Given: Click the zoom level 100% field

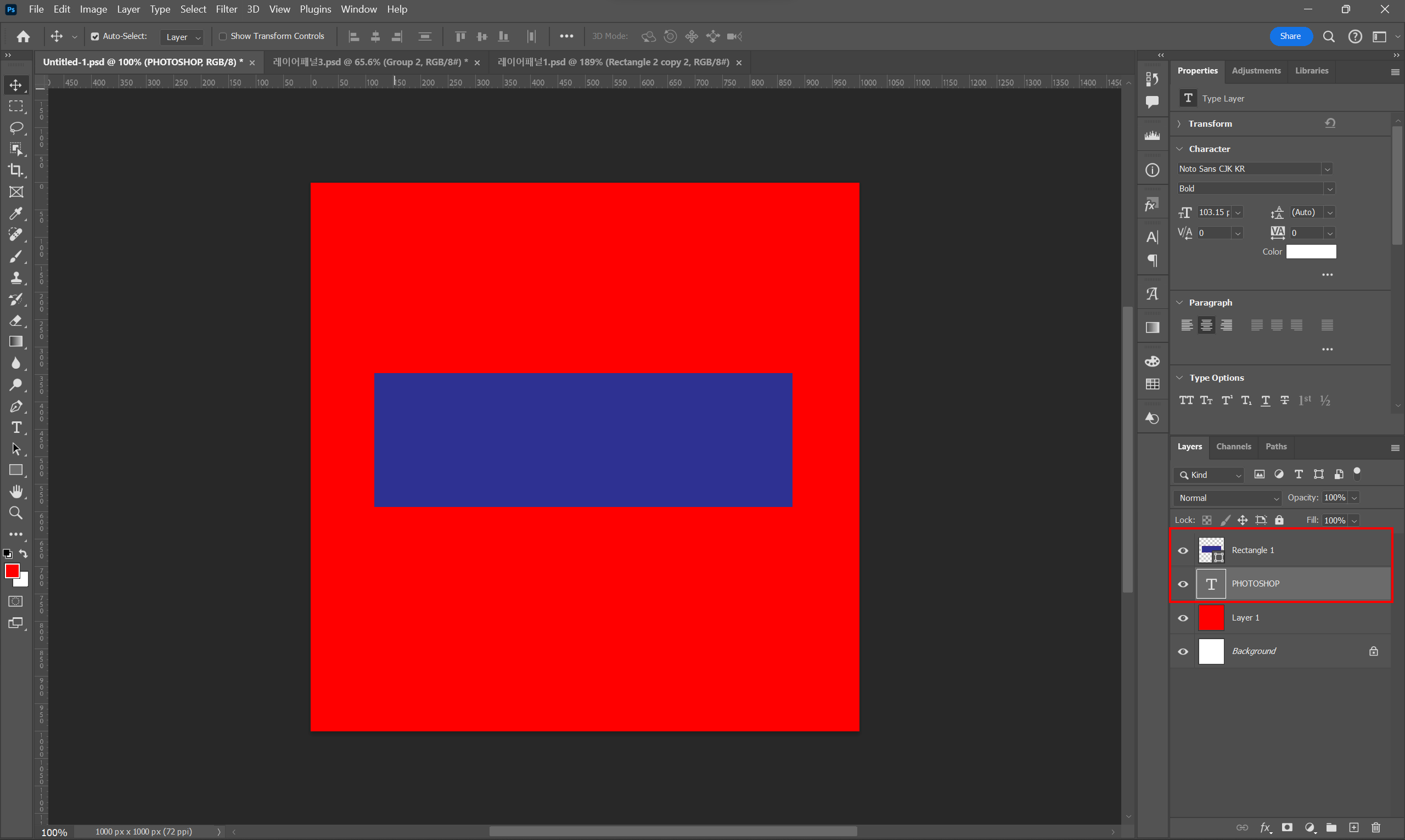Looking at the screenshot, I should 54,832.
